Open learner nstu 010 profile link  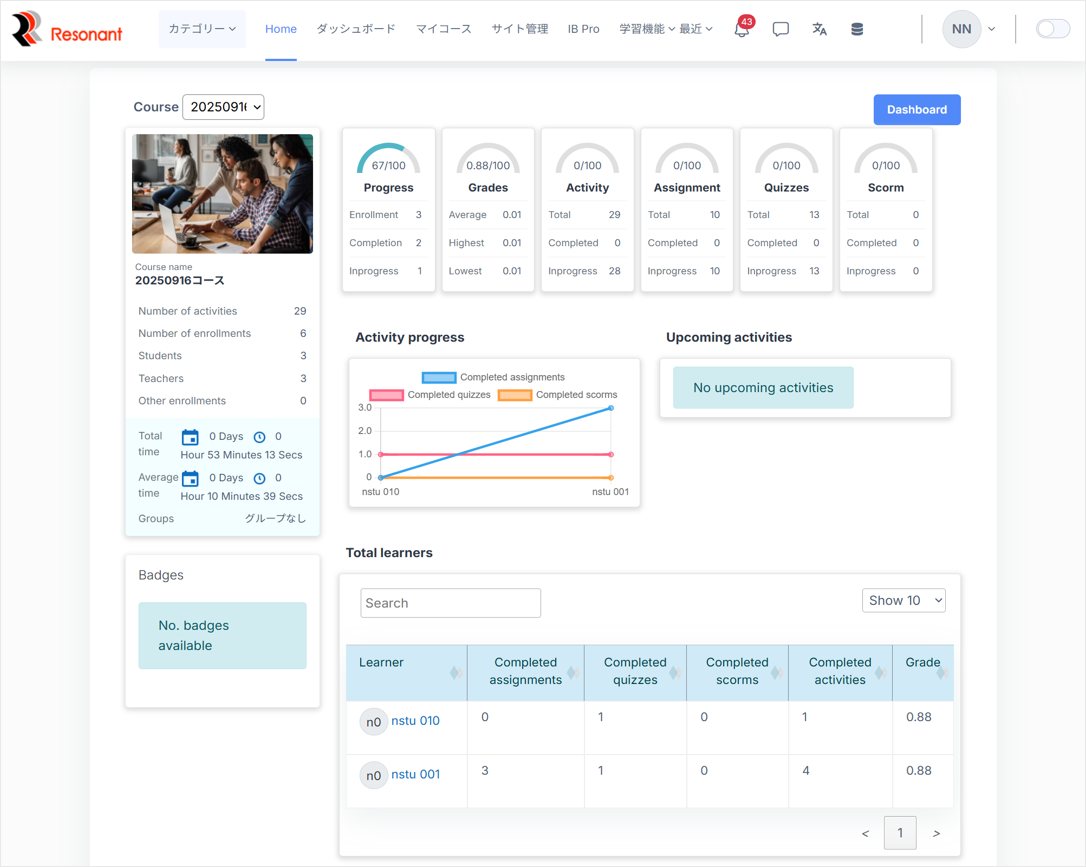tap(415, 720)
